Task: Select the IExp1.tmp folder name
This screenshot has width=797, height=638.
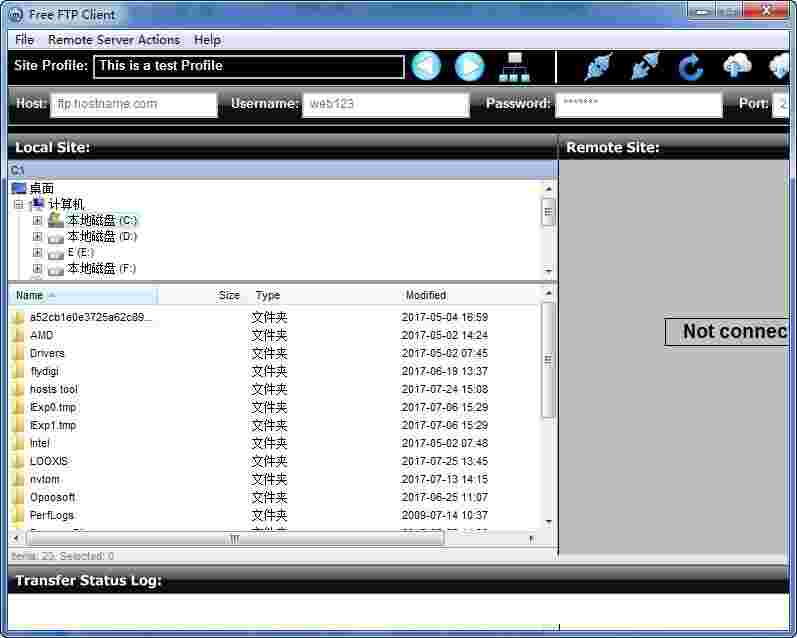Action: click(53, 426)
